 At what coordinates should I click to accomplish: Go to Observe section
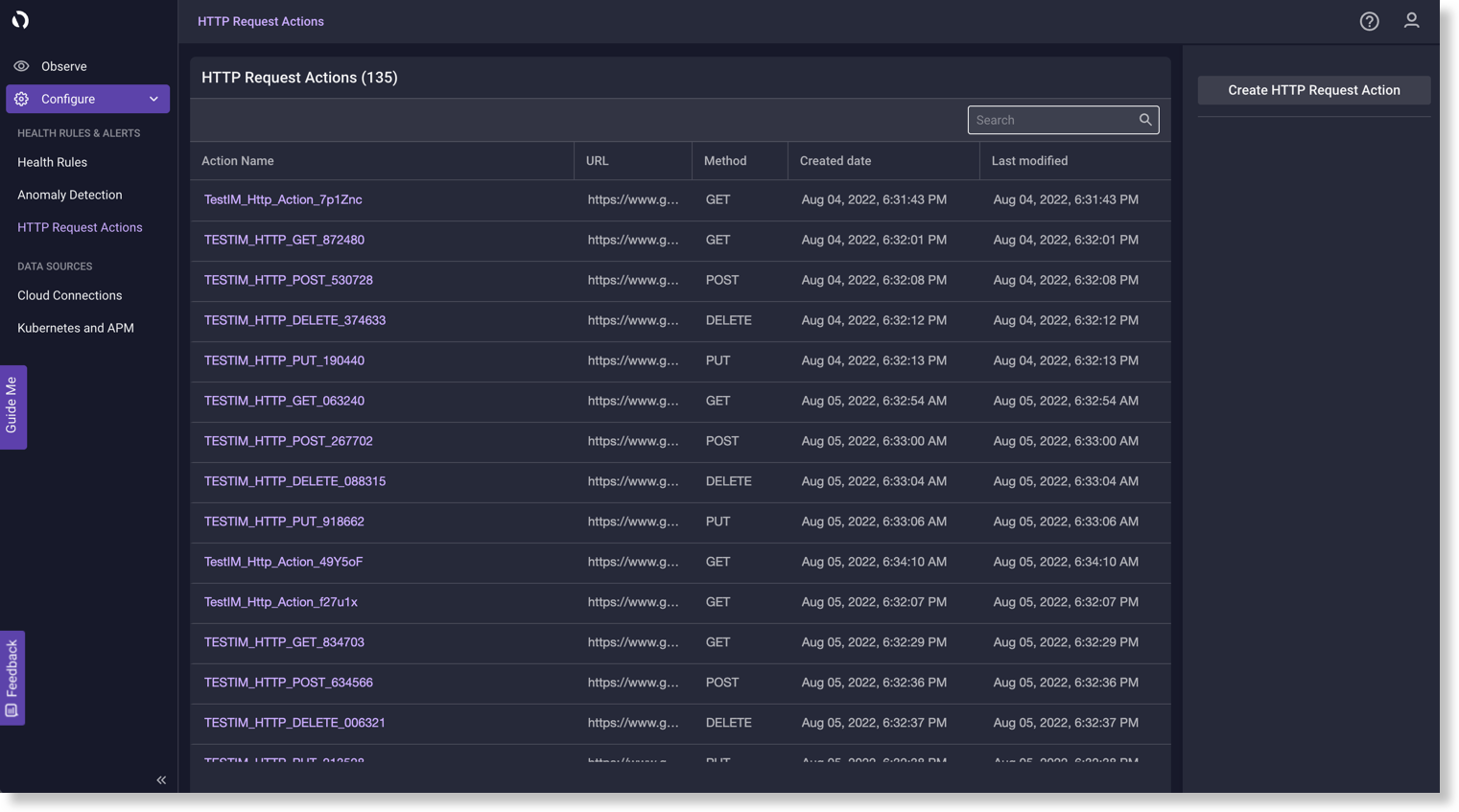pyautogui.click(x=64, y=66)
